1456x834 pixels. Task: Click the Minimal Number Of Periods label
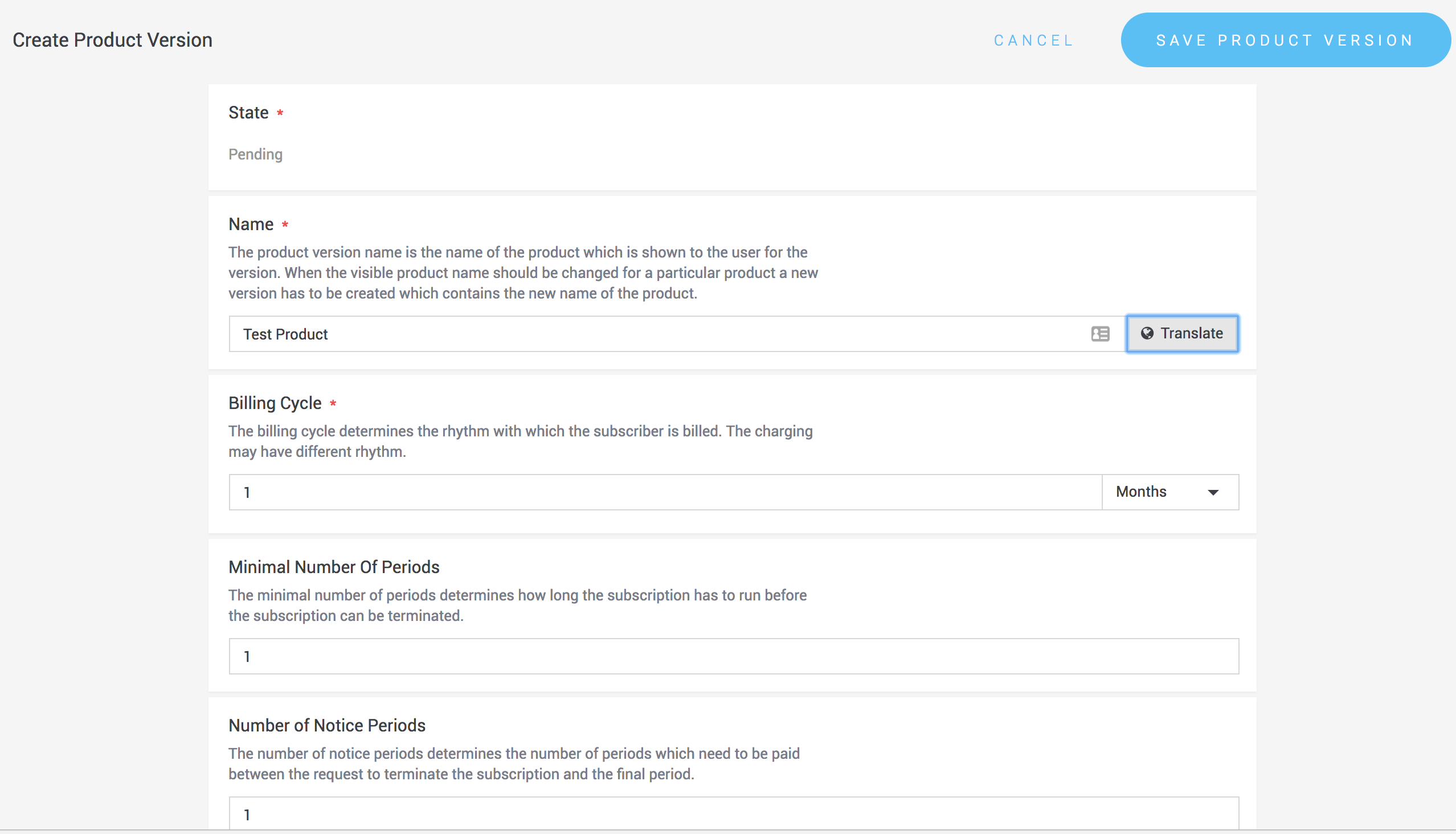[334, 567]
